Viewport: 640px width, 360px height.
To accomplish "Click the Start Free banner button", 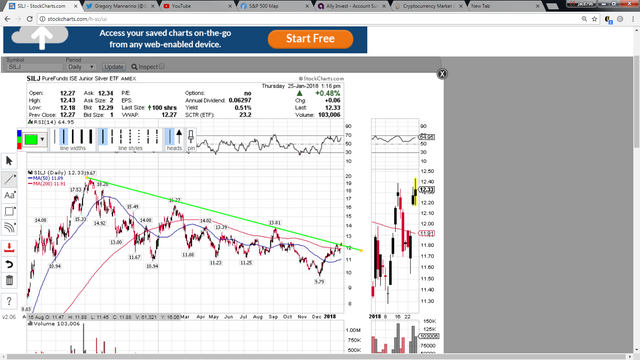I will click(x=310, y=39).
